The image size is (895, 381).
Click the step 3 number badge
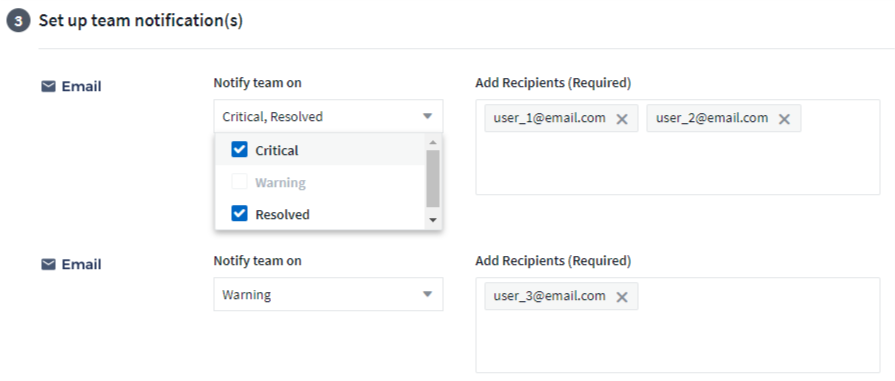tap(18, 21)
